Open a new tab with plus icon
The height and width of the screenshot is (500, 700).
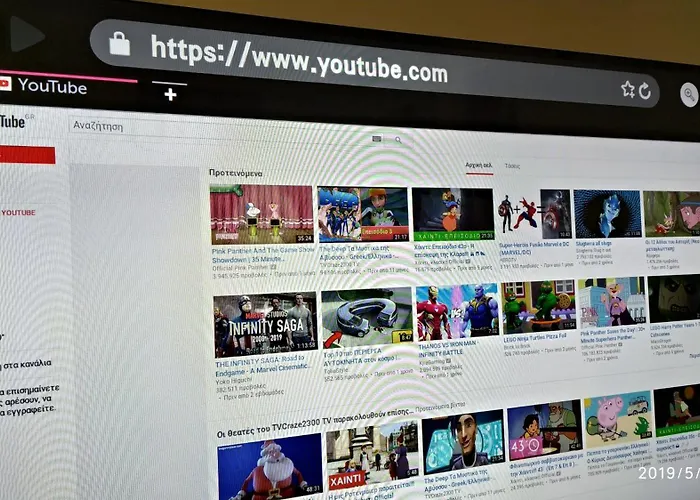click(170, 94)
